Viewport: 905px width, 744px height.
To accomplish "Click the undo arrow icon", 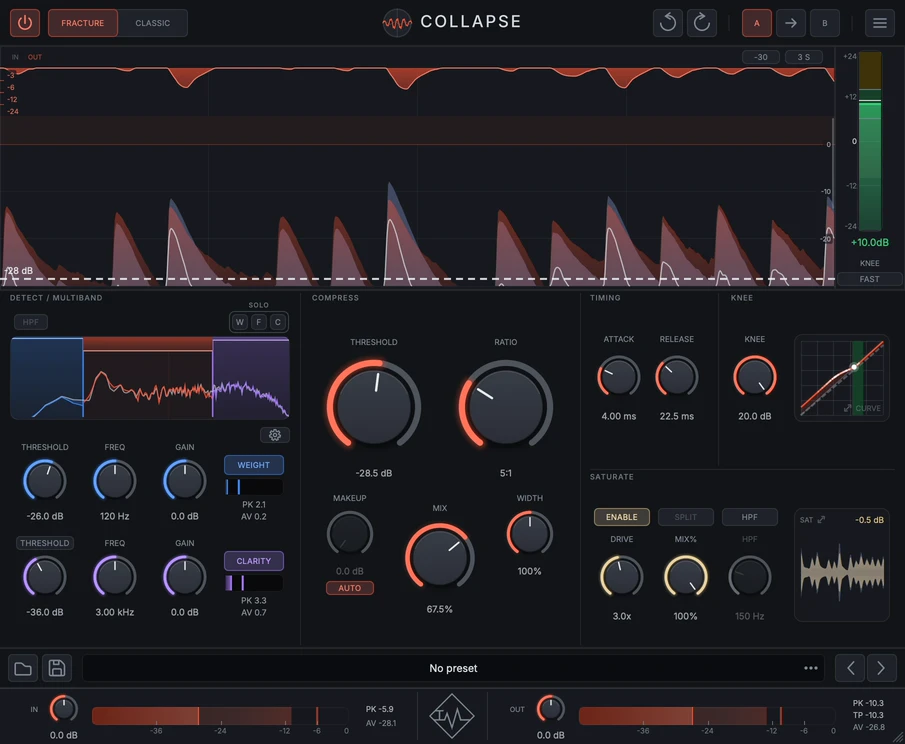I will coord(668,23).
